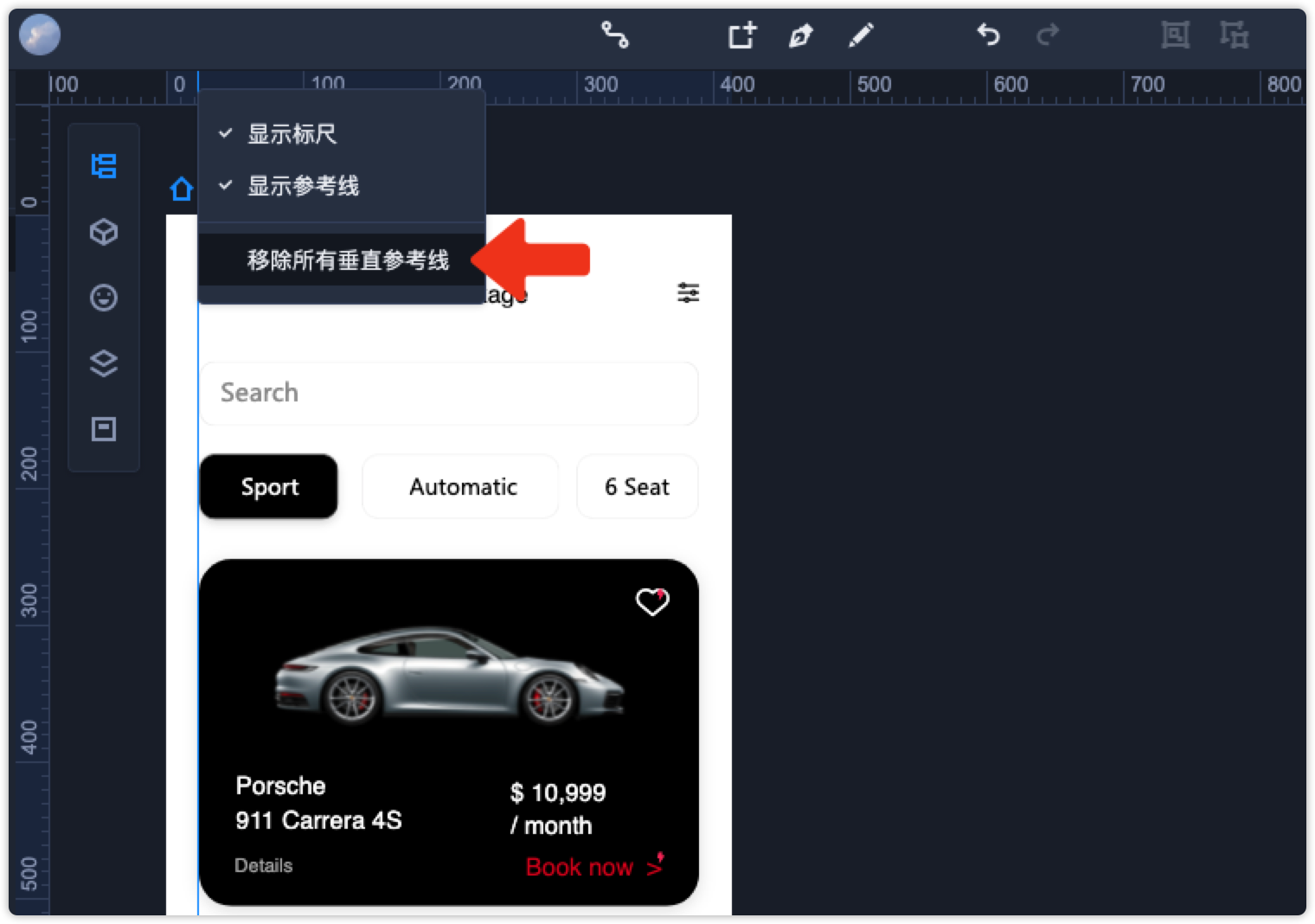Click the Search input field
This screenshot has width=1315, height=924.
pos(449,394)
